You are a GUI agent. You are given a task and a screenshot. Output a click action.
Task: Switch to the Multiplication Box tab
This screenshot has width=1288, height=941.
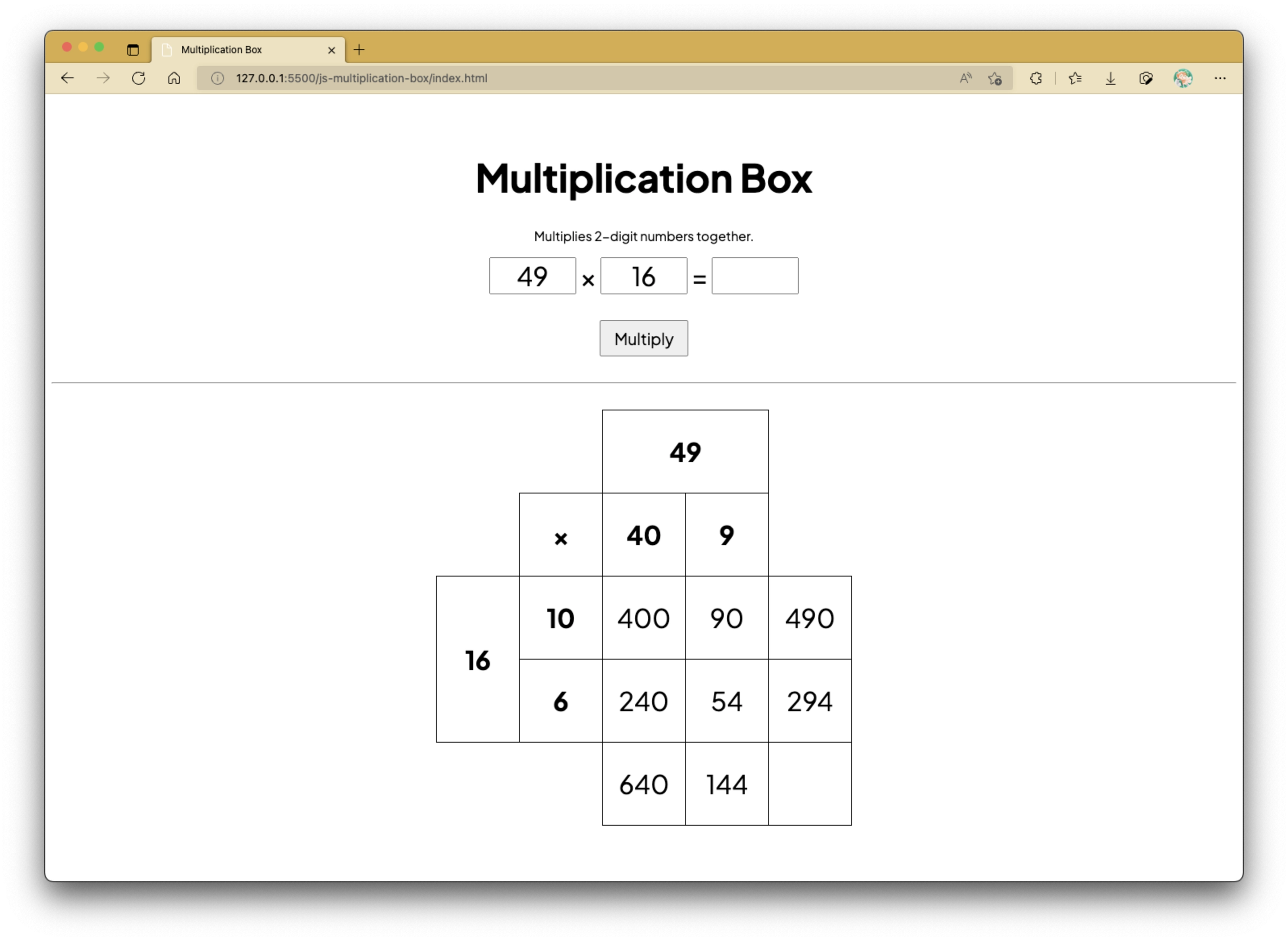pyautogui.click(x=239, y=50)
